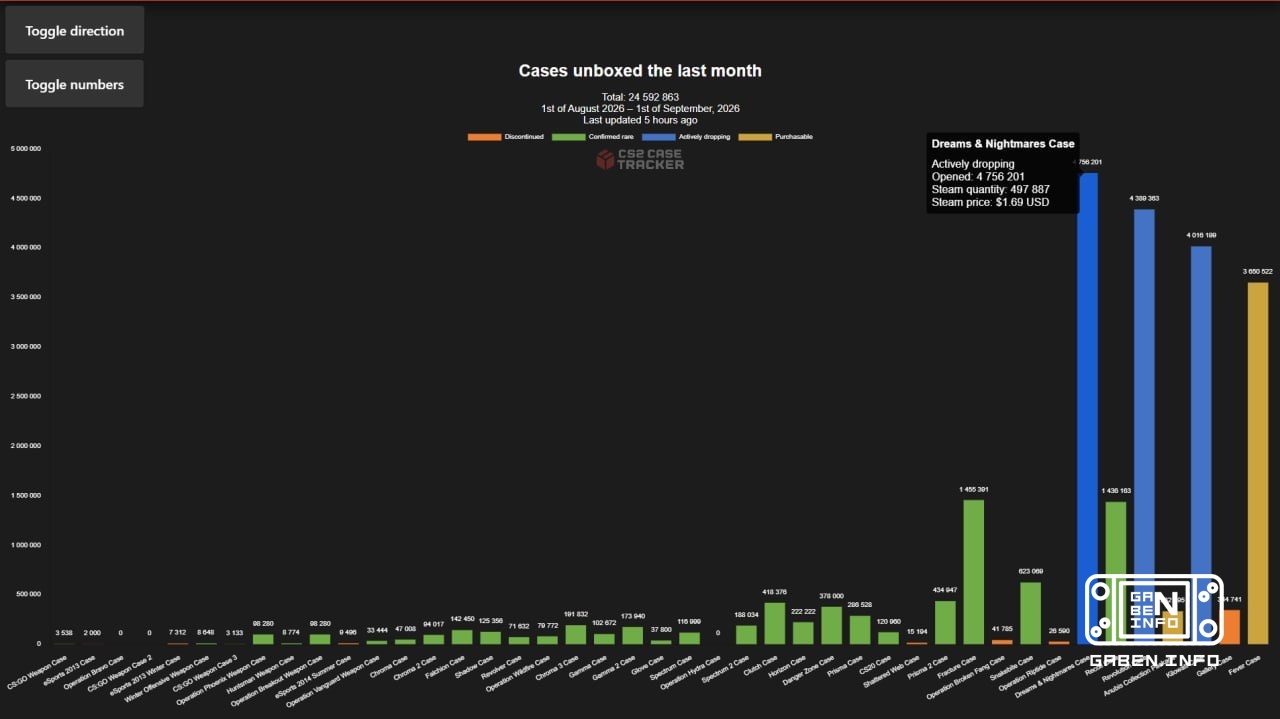Select the green Operation Phoenix Weapon Case bar

tap(262, 639)
